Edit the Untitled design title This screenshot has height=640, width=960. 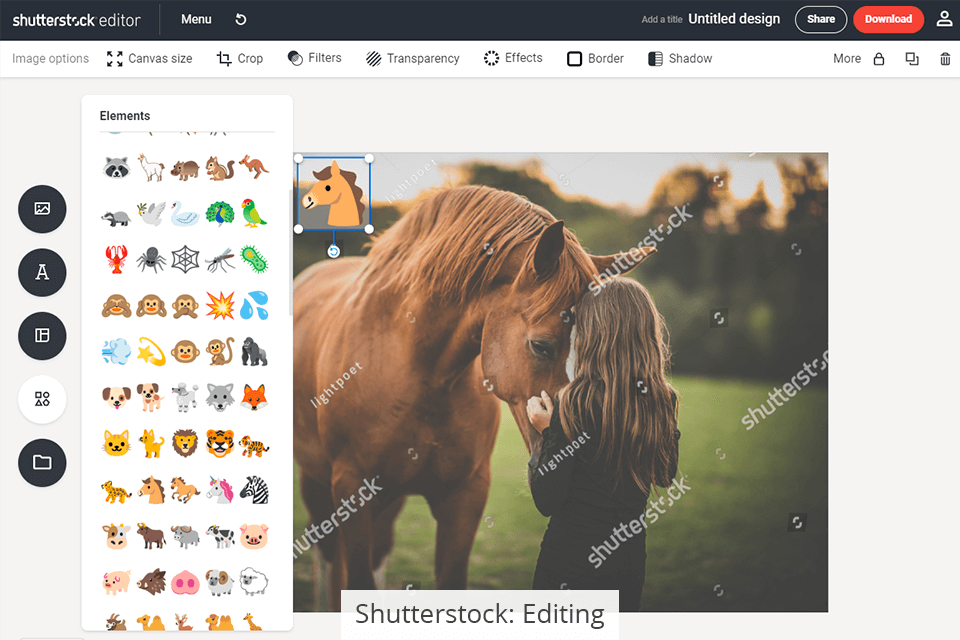coord(734,19)
